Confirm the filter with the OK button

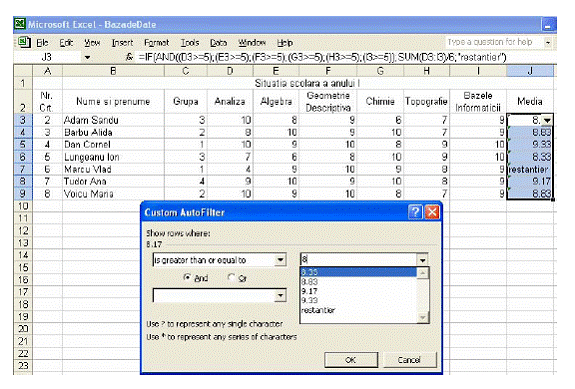pyautogui.click(x=351, y=360)
